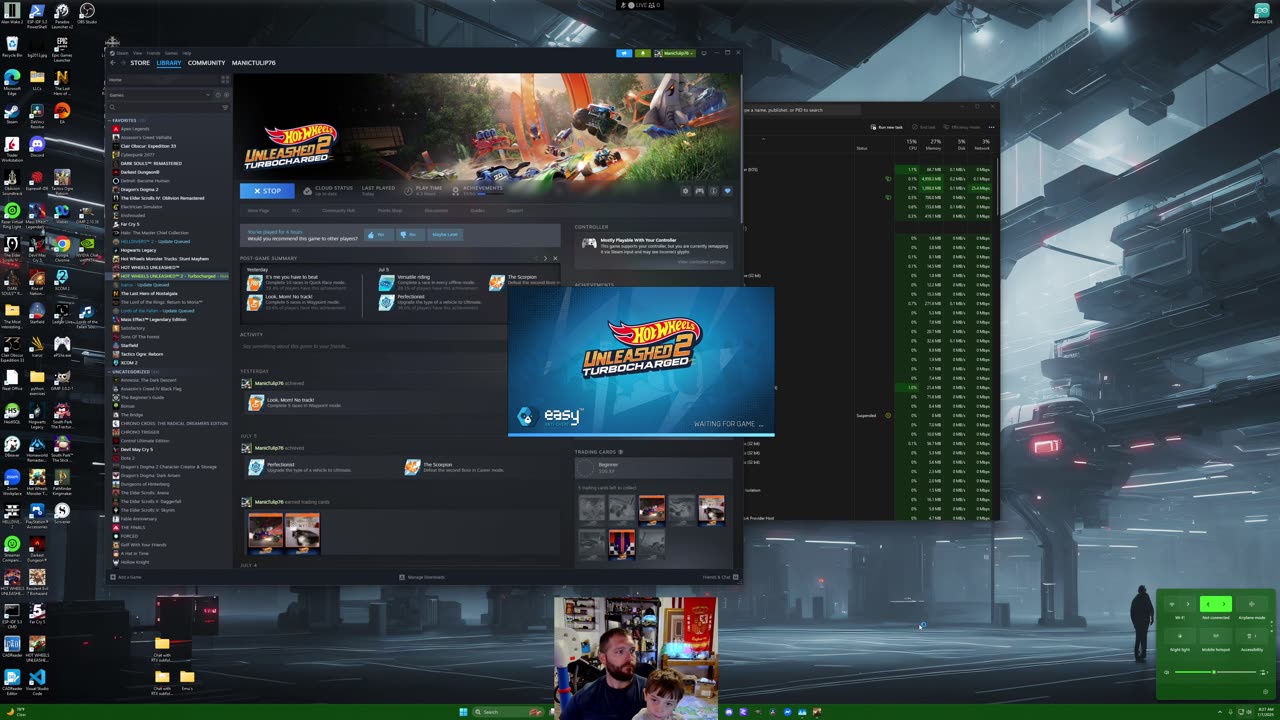This screenshot has width=1280, height=720.
Task: Toggle the favorite heart icon
Action: coord(727,191)
